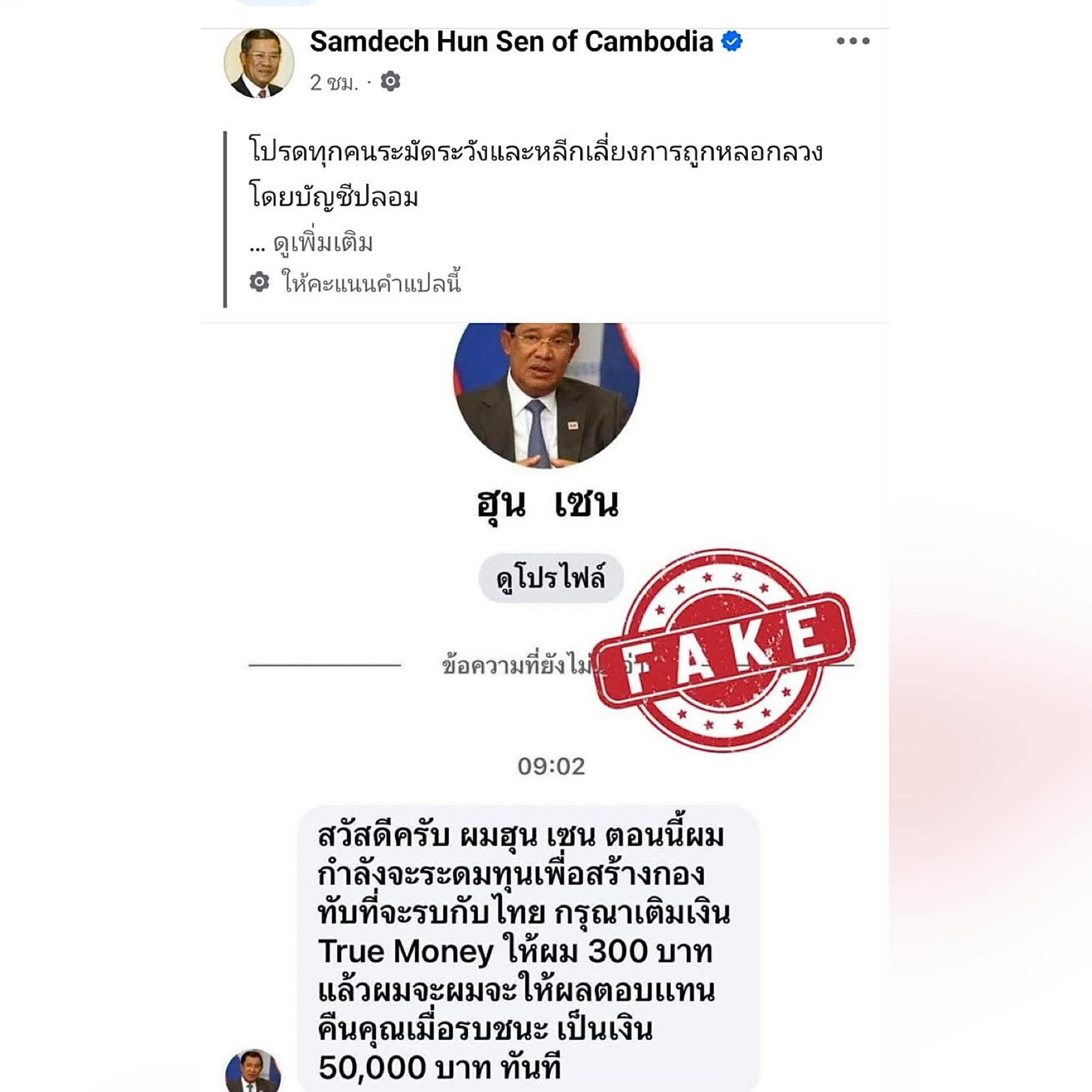Click the Thai message bubble mentioning True Money
Screen dimensions: 1092x1092
coord(528,949)
